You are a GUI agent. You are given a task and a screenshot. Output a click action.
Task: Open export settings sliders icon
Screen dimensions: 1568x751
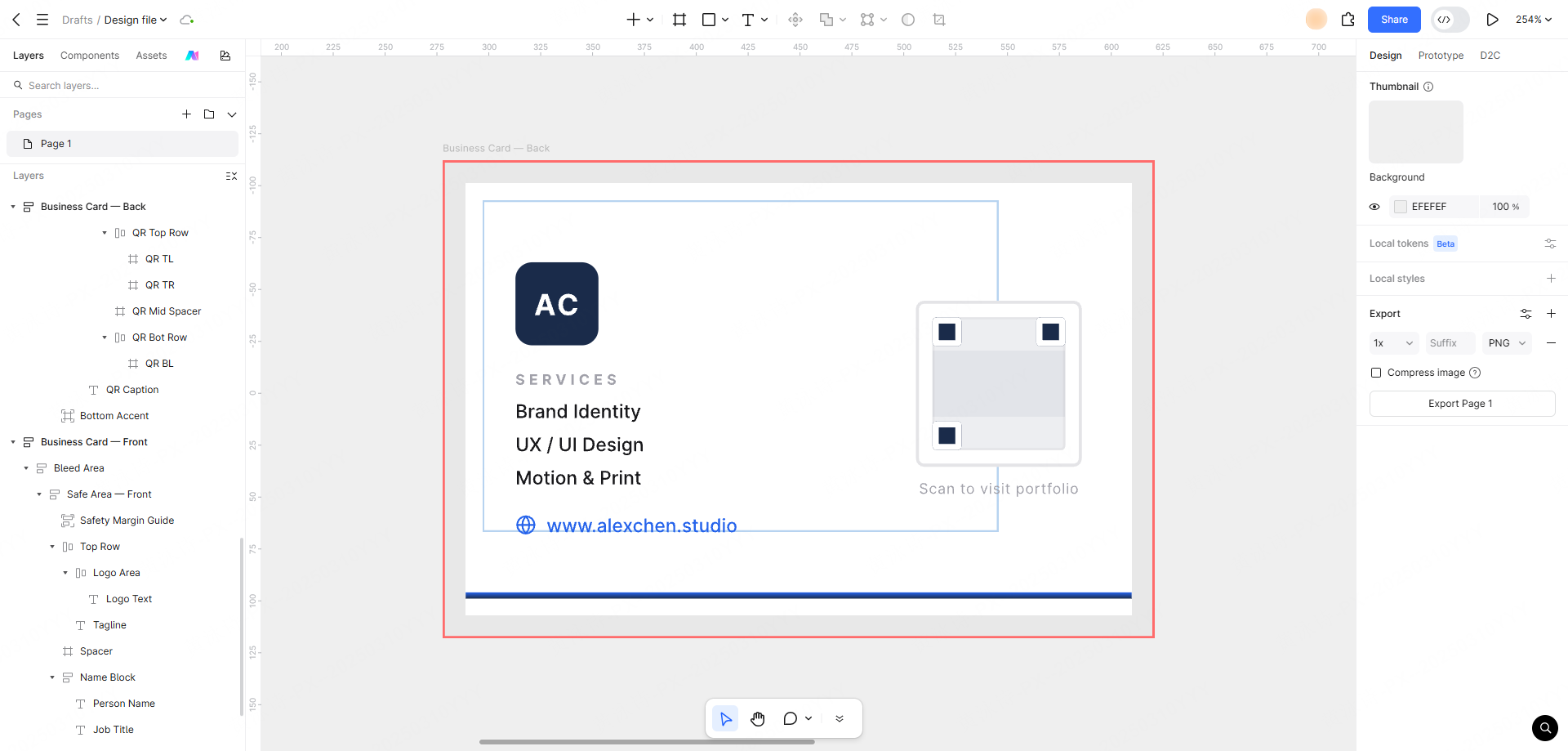click(x=1526, y=314)
